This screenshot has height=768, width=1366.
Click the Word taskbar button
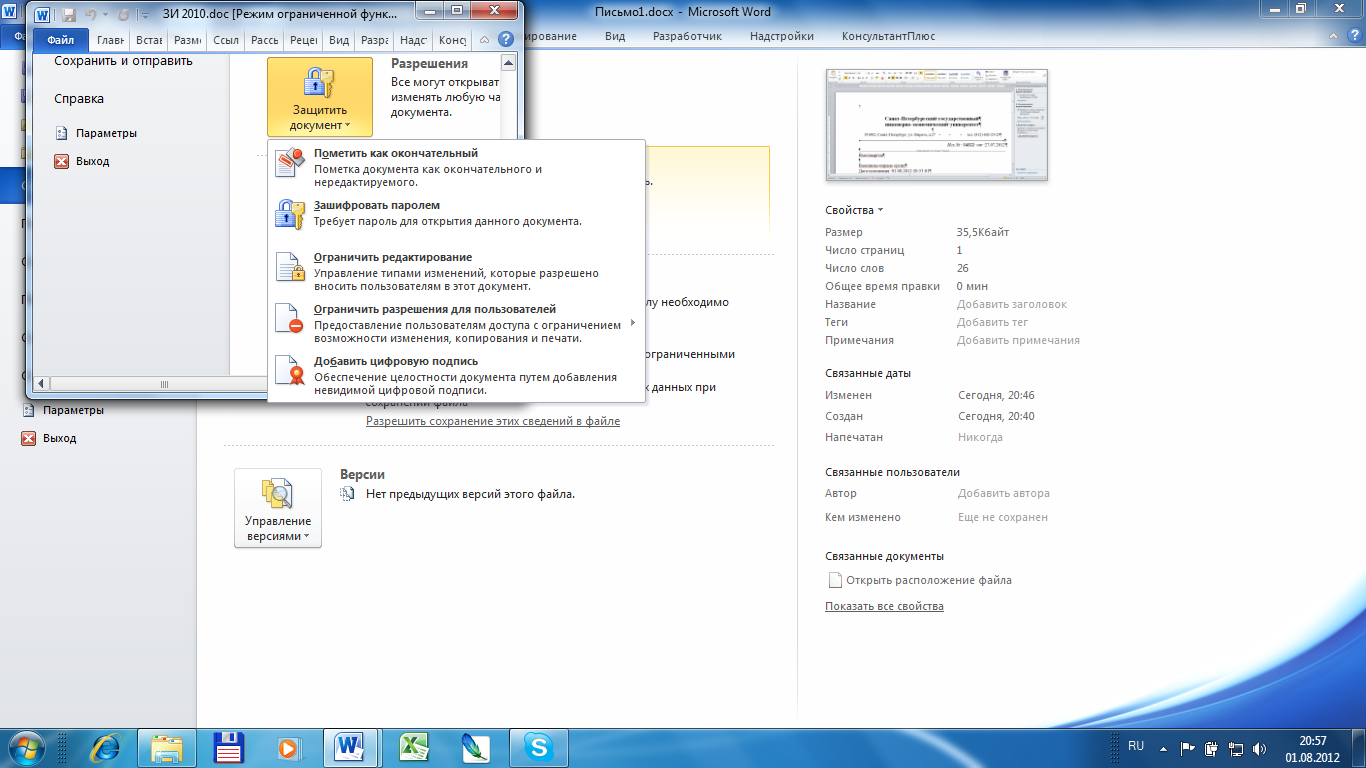click(x=350, y=747)
